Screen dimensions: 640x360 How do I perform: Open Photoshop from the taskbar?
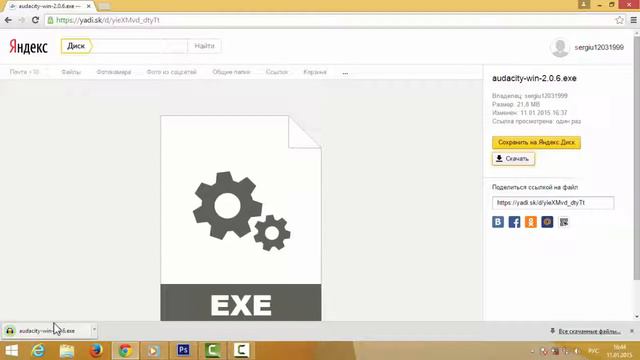click(x=183, y=350)
